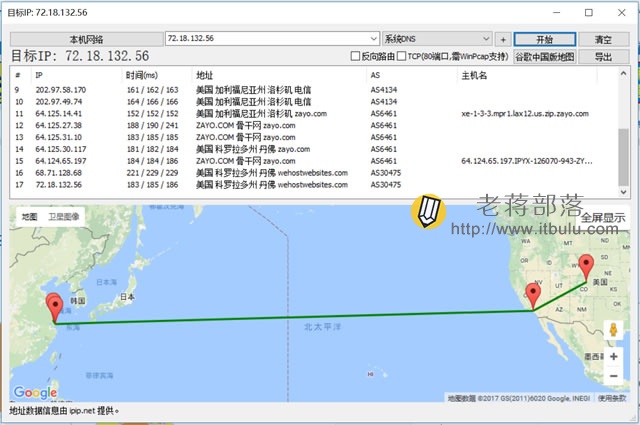Image resolution: width=640 pixels, height=425 pixels.
Task: Click hostname xe-1-3-3.mpr1.lax12.us.zip.zayo.com
Action: 525,113
